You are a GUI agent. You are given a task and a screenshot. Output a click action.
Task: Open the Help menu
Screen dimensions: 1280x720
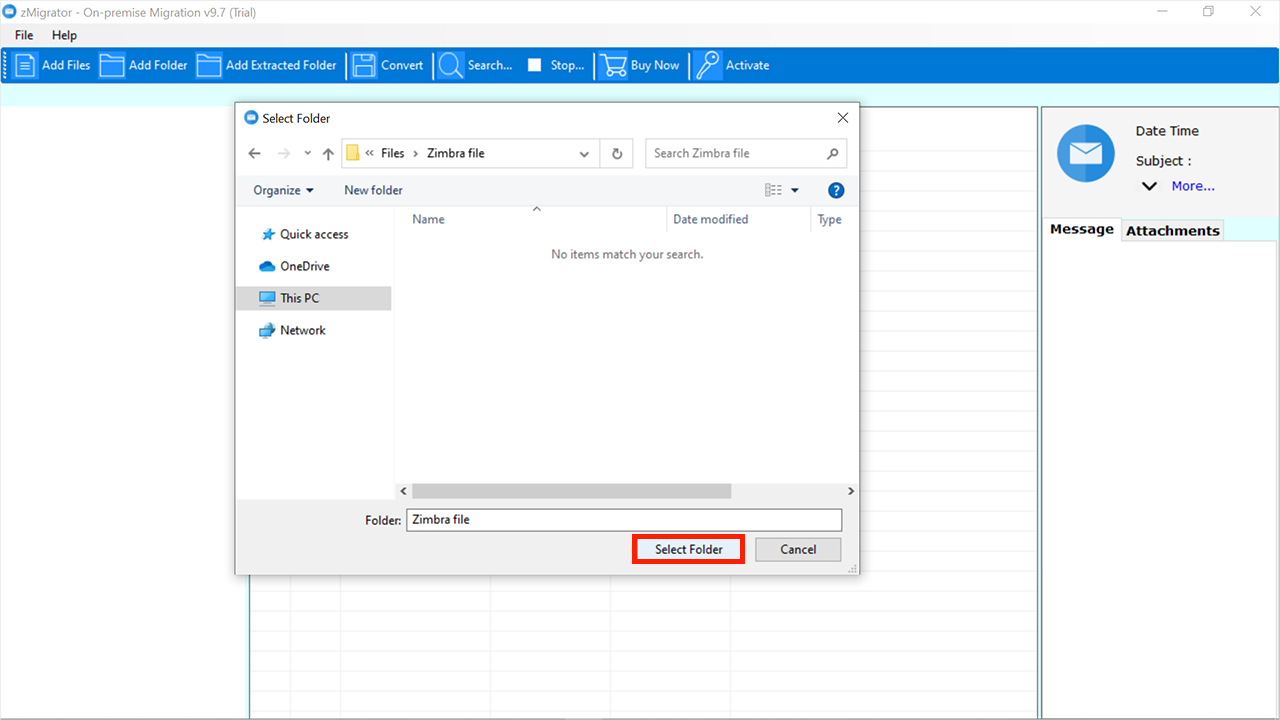(x=64, y=35)
